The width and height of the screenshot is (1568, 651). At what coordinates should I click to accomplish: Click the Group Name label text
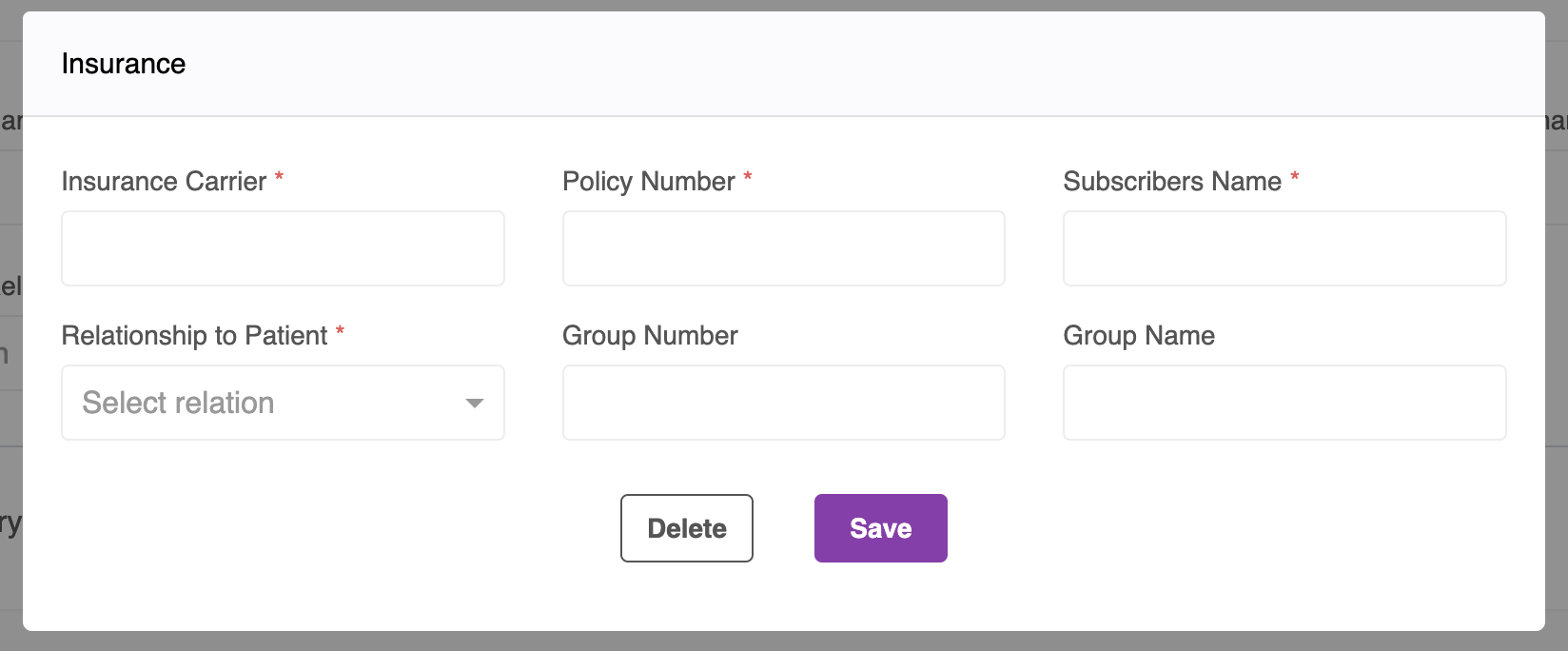(1139, 335)
